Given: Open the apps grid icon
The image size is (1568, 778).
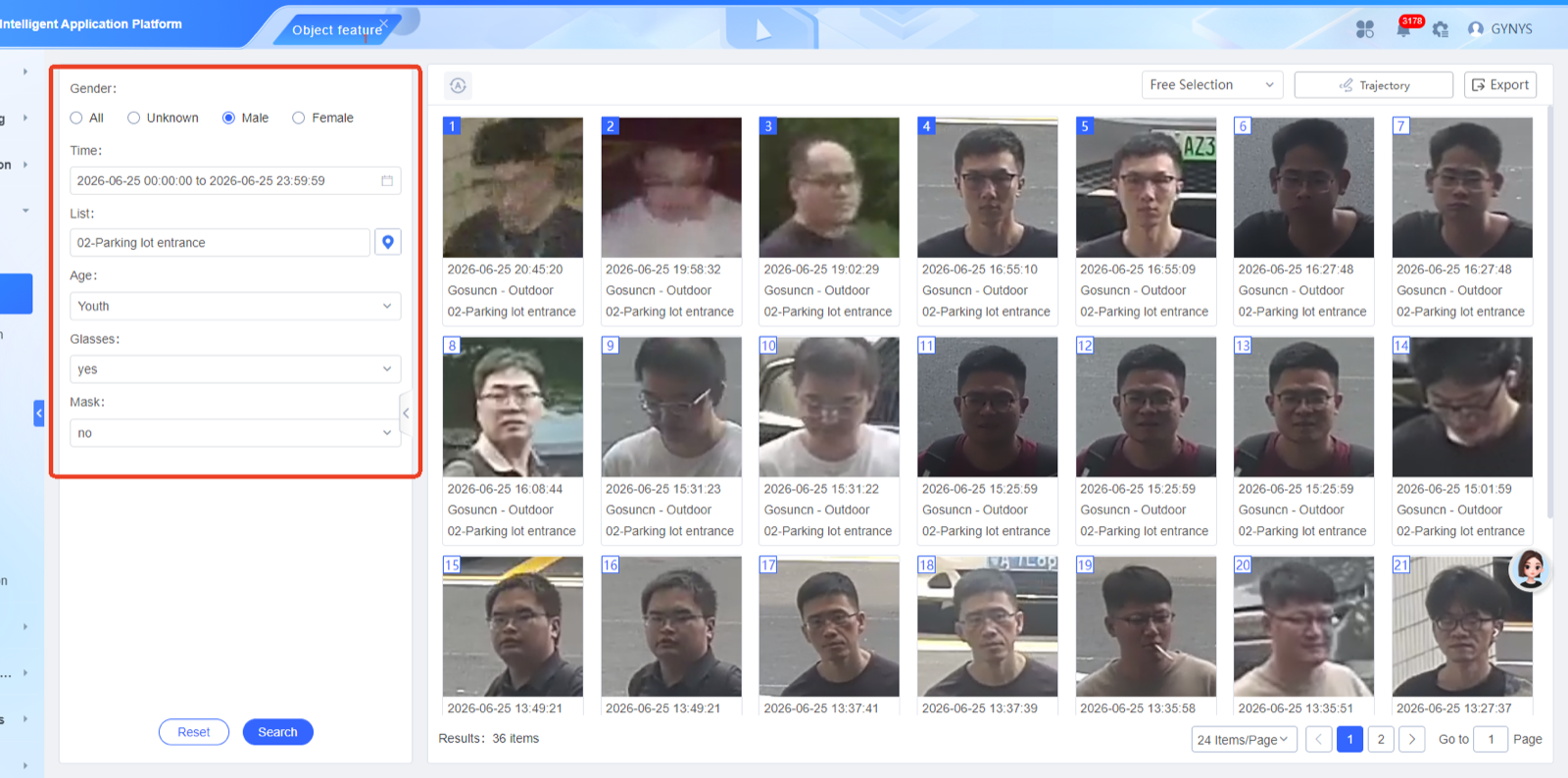Looking at the screenshot, I should 1365,29.
